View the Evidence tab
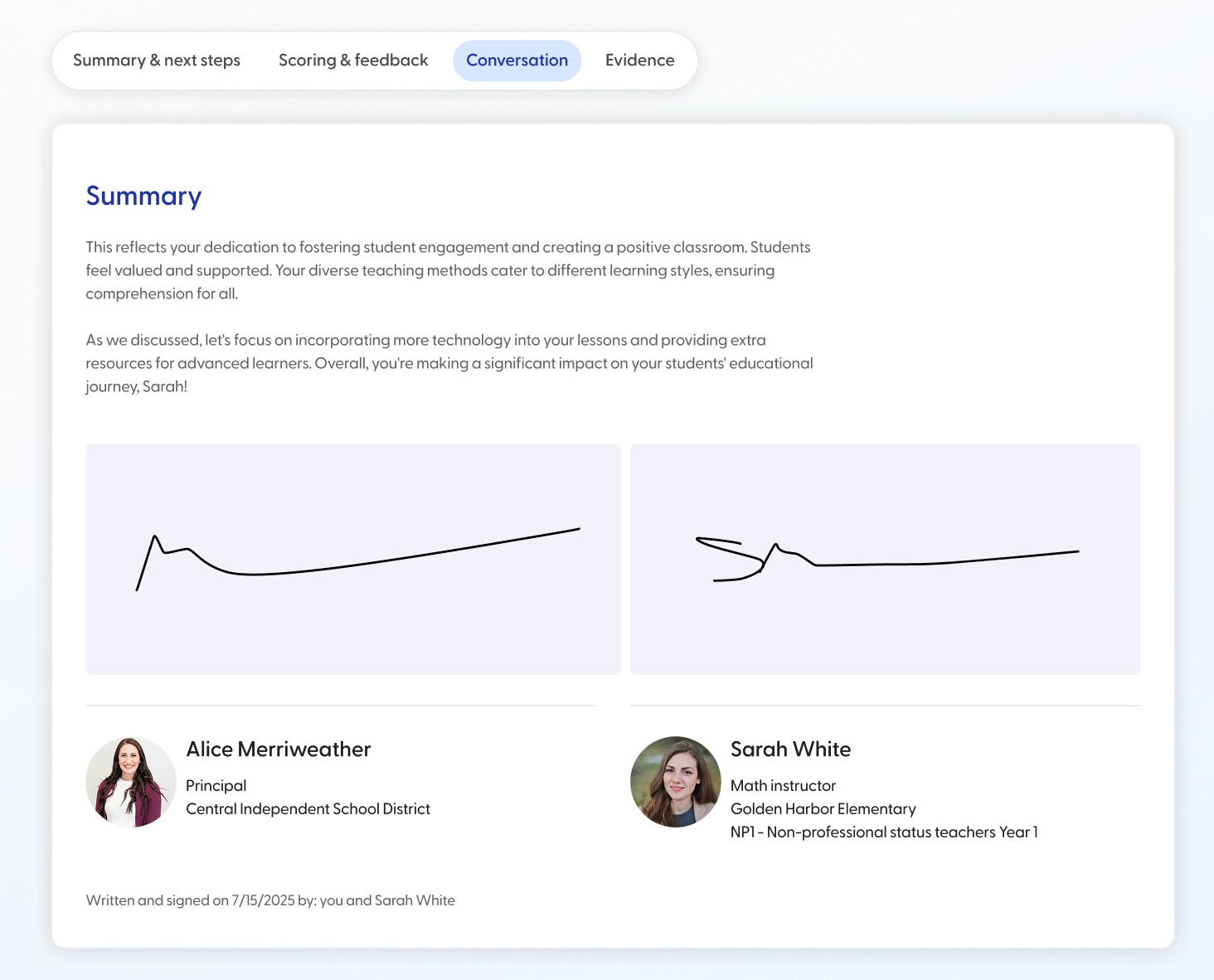Image resolution: width=1214 pixels, height=980 pixels. [x=639, y=60]
